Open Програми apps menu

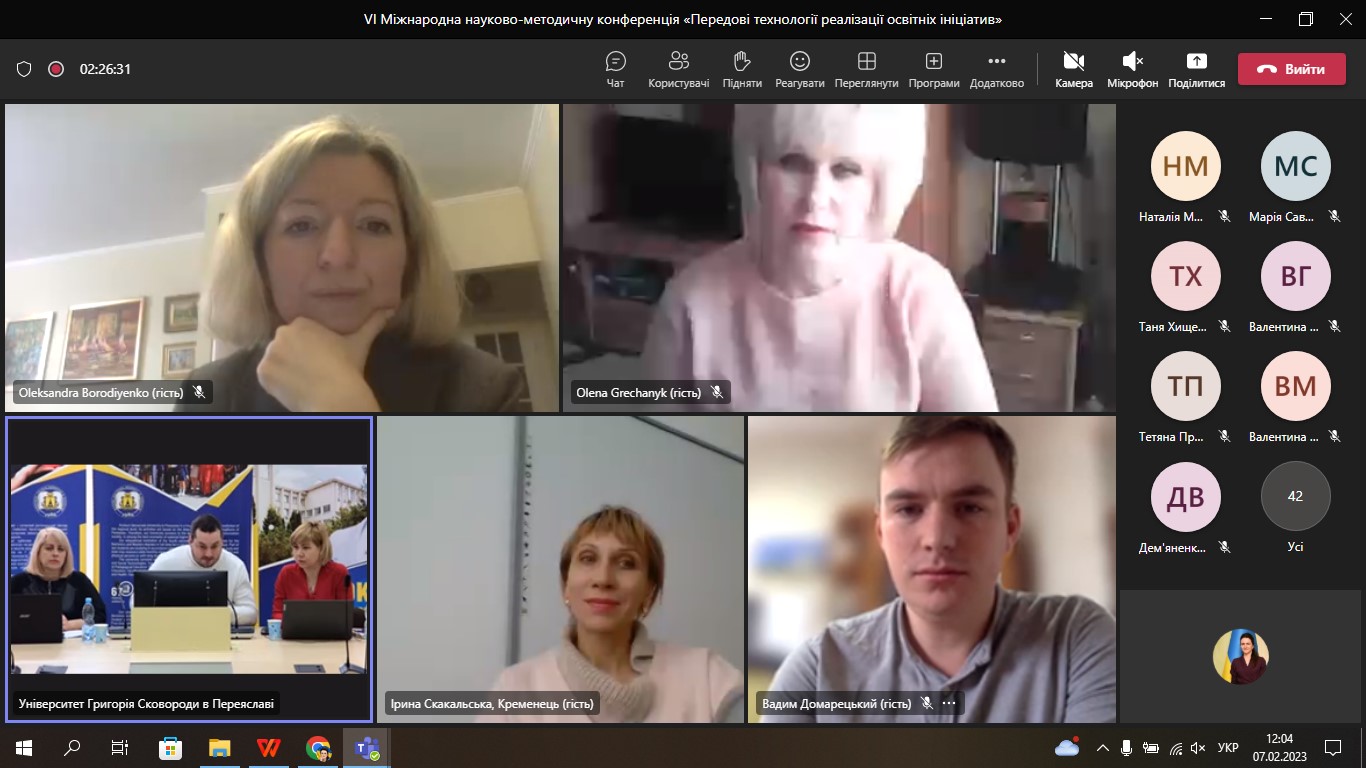coord(934,70)
